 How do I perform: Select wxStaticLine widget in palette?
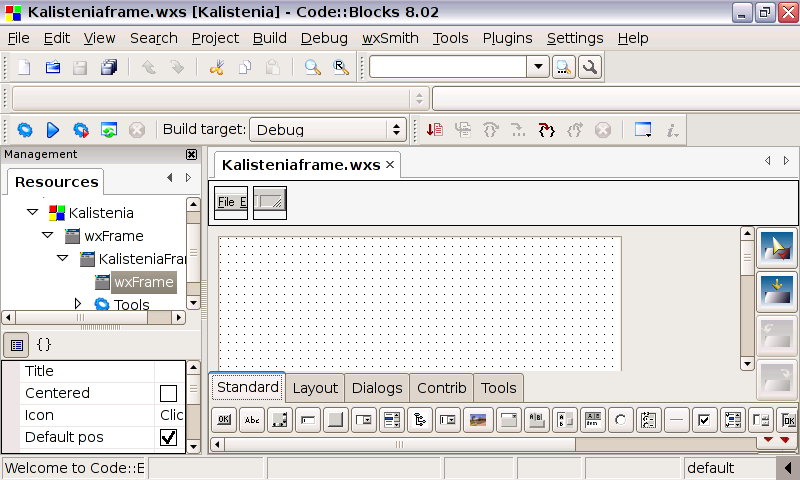[x=677, y=420]
